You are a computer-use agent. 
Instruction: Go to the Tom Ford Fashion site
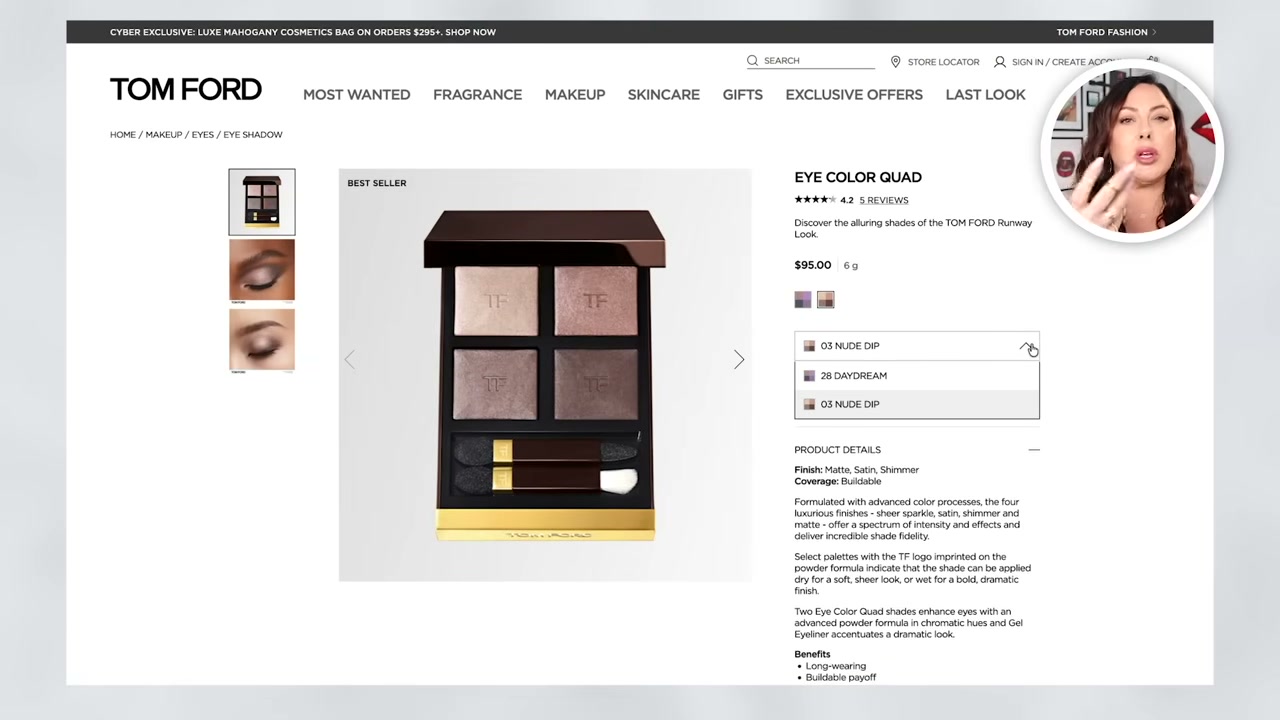pos(1106,32)
